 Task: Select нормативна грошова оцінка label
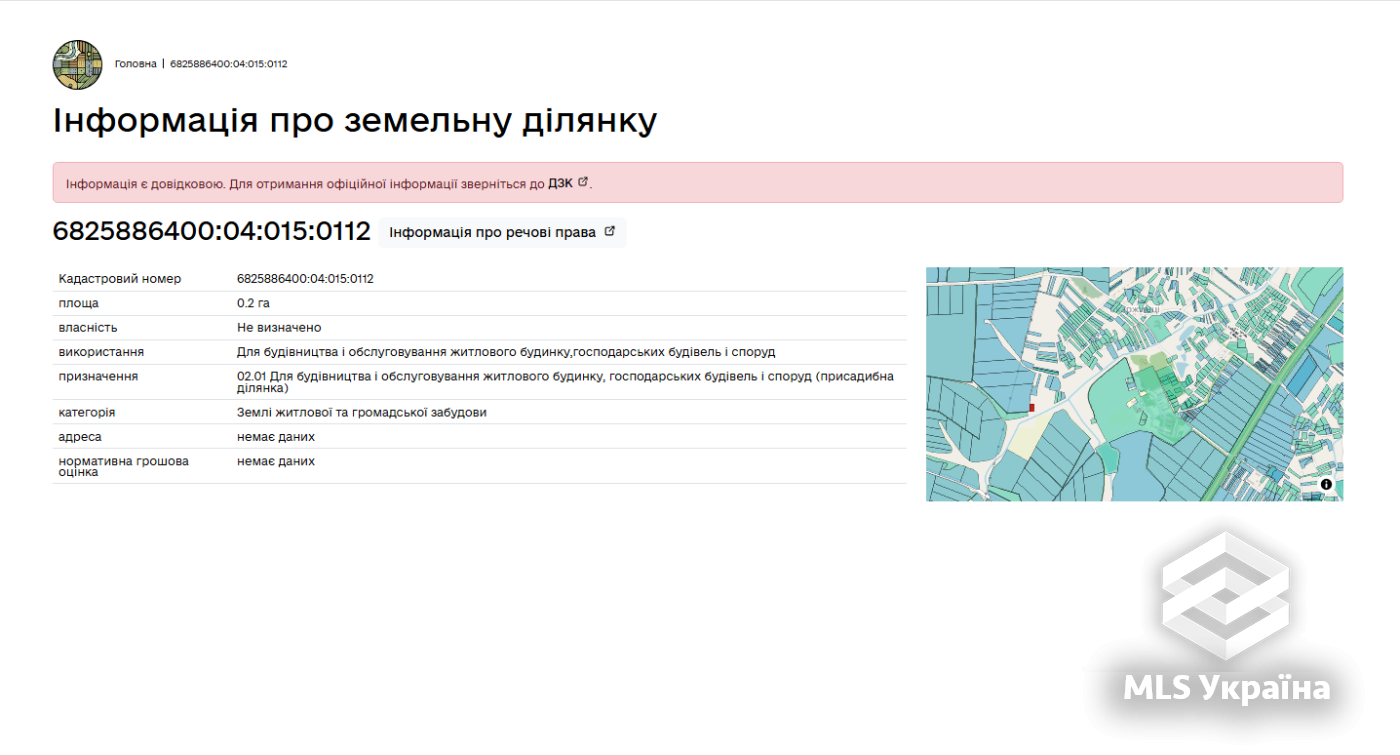(x=124, y=466)
